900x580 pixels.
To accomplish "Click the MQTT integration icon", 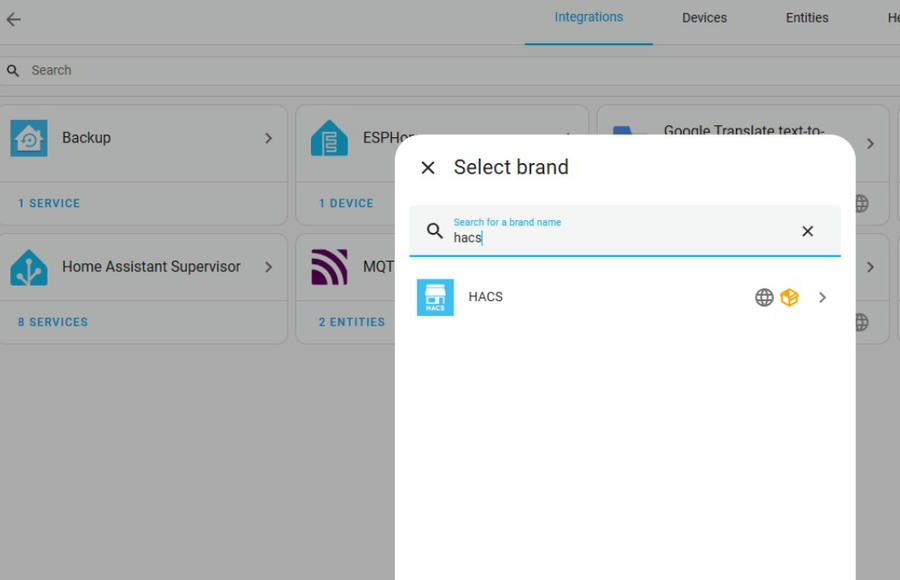I will tap(329, 267).
